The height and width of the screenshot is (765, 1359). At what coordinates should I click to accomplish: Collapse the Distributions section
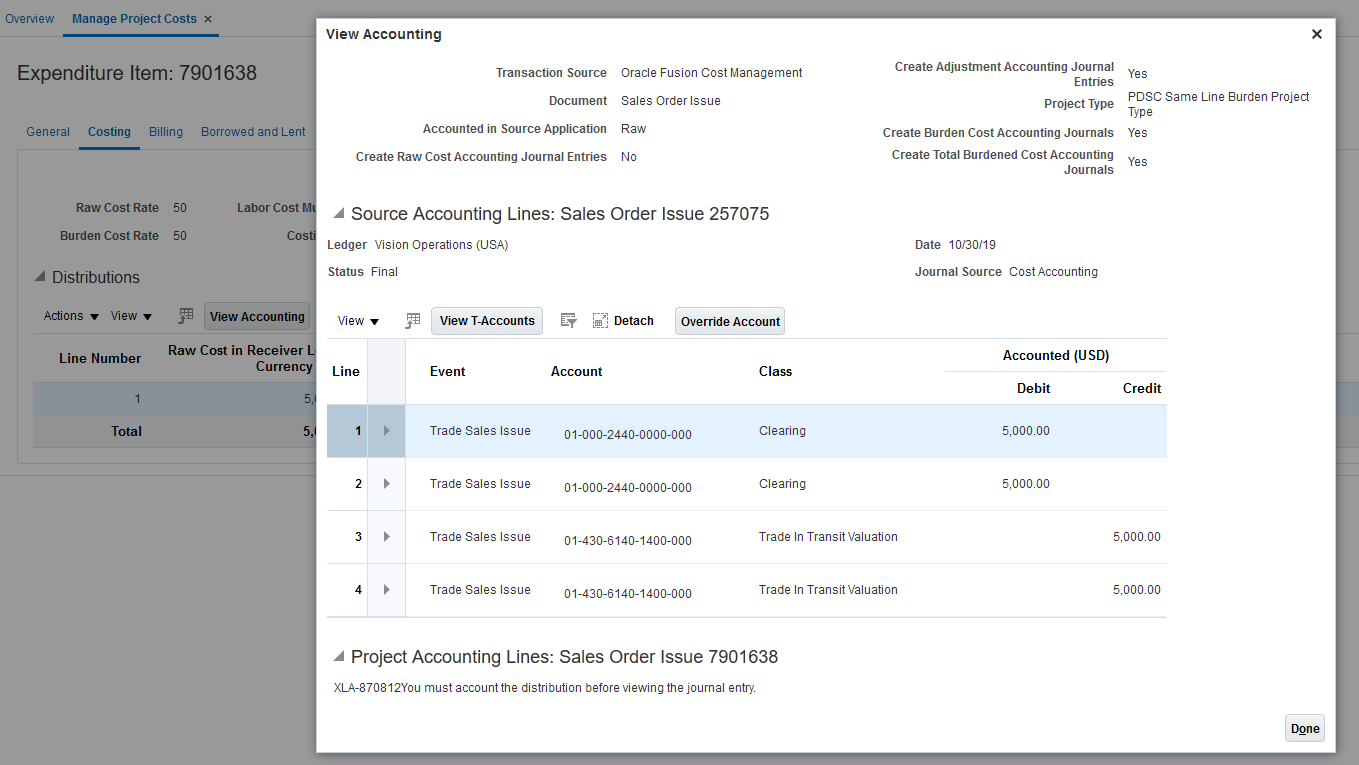(x=40, y=277)
